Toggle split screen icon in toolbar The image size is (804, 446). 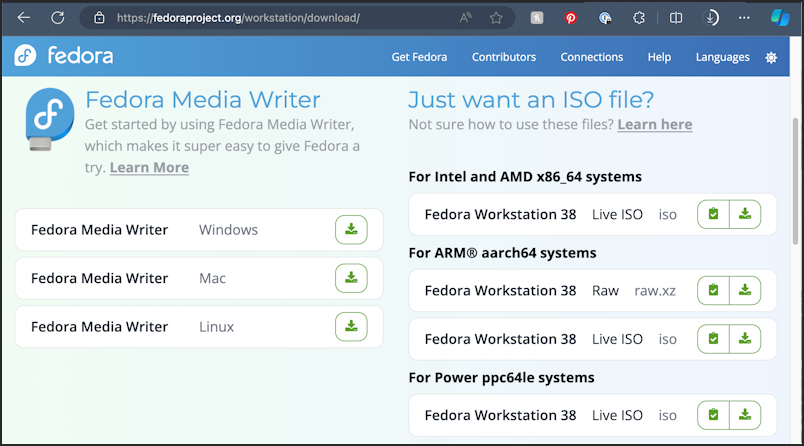676,18
